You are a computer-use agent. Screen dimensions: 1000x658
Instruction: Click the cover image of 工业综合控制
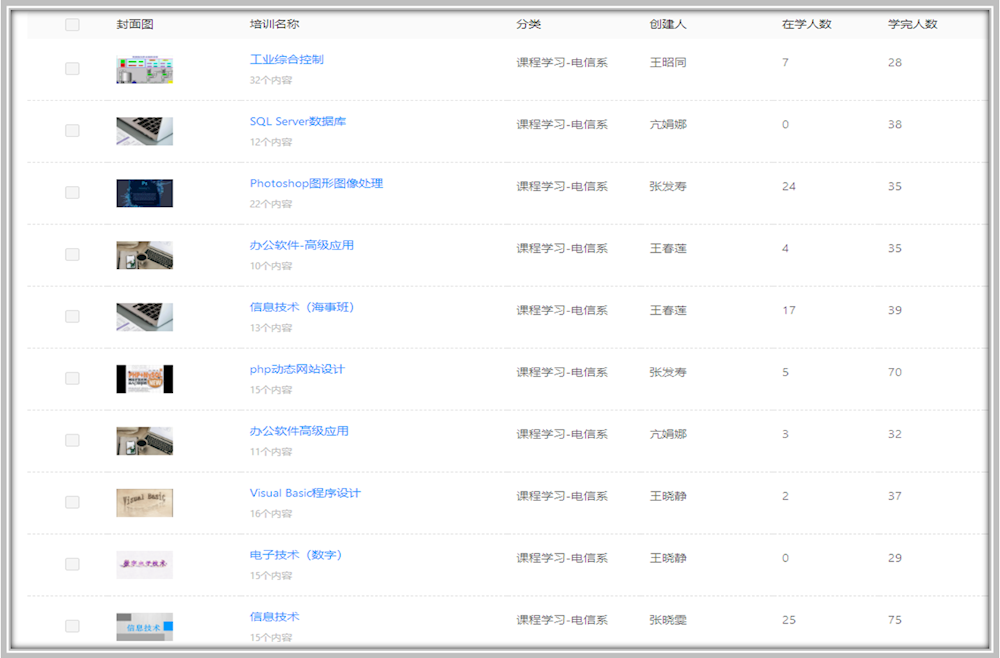pos(144,68)
